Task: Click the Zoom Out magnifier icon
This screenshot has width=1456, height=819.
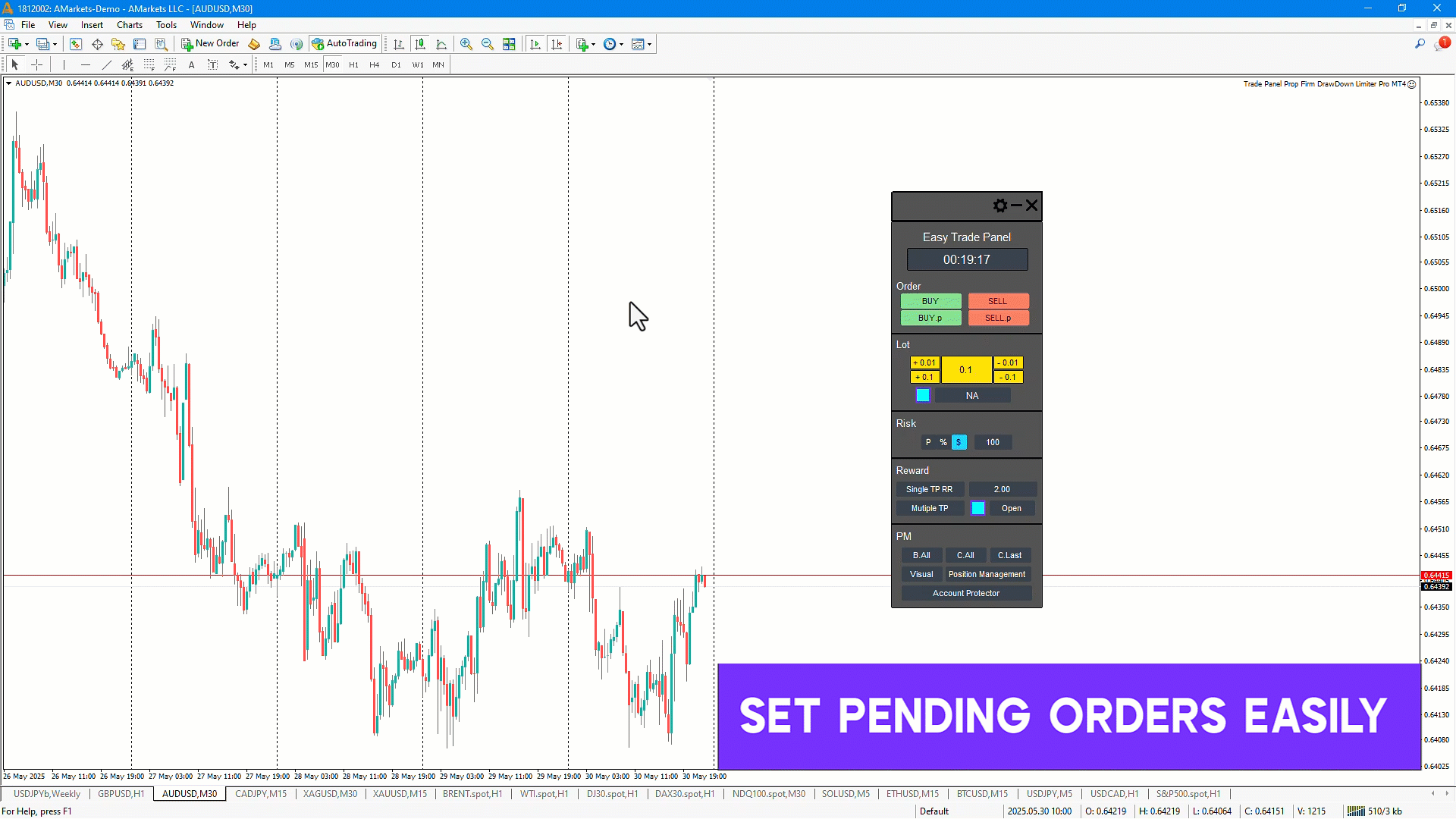Action: 488,44
